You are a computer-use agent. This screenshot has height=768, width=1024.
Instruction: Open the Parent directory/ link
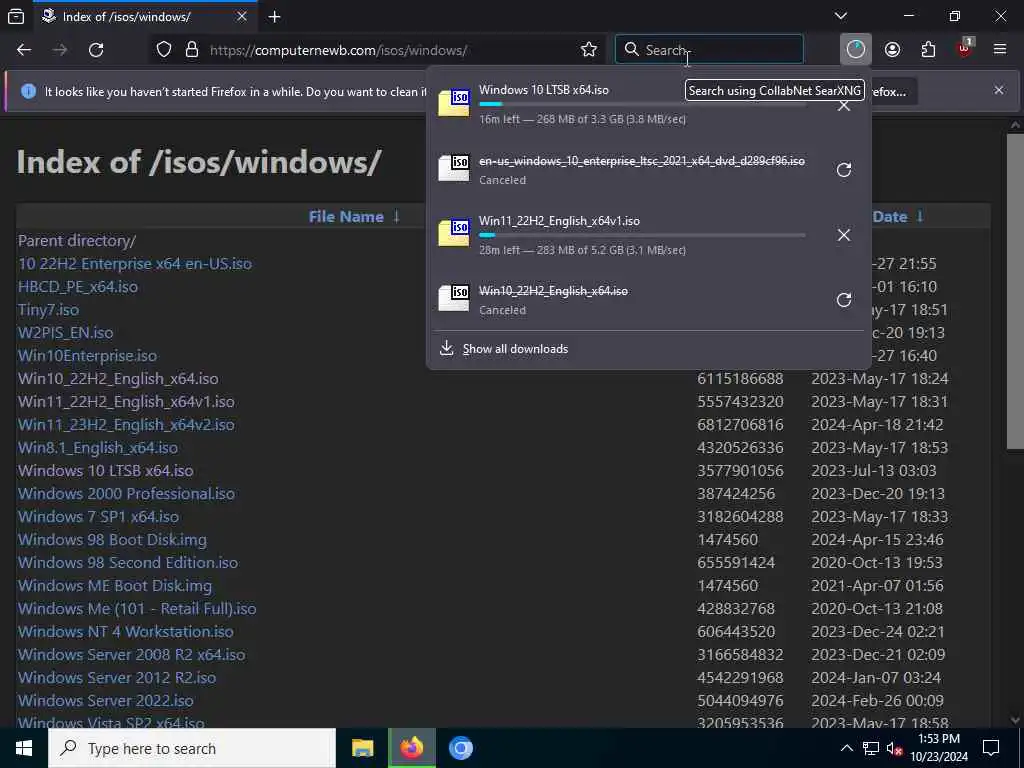(x=77, y=241)
